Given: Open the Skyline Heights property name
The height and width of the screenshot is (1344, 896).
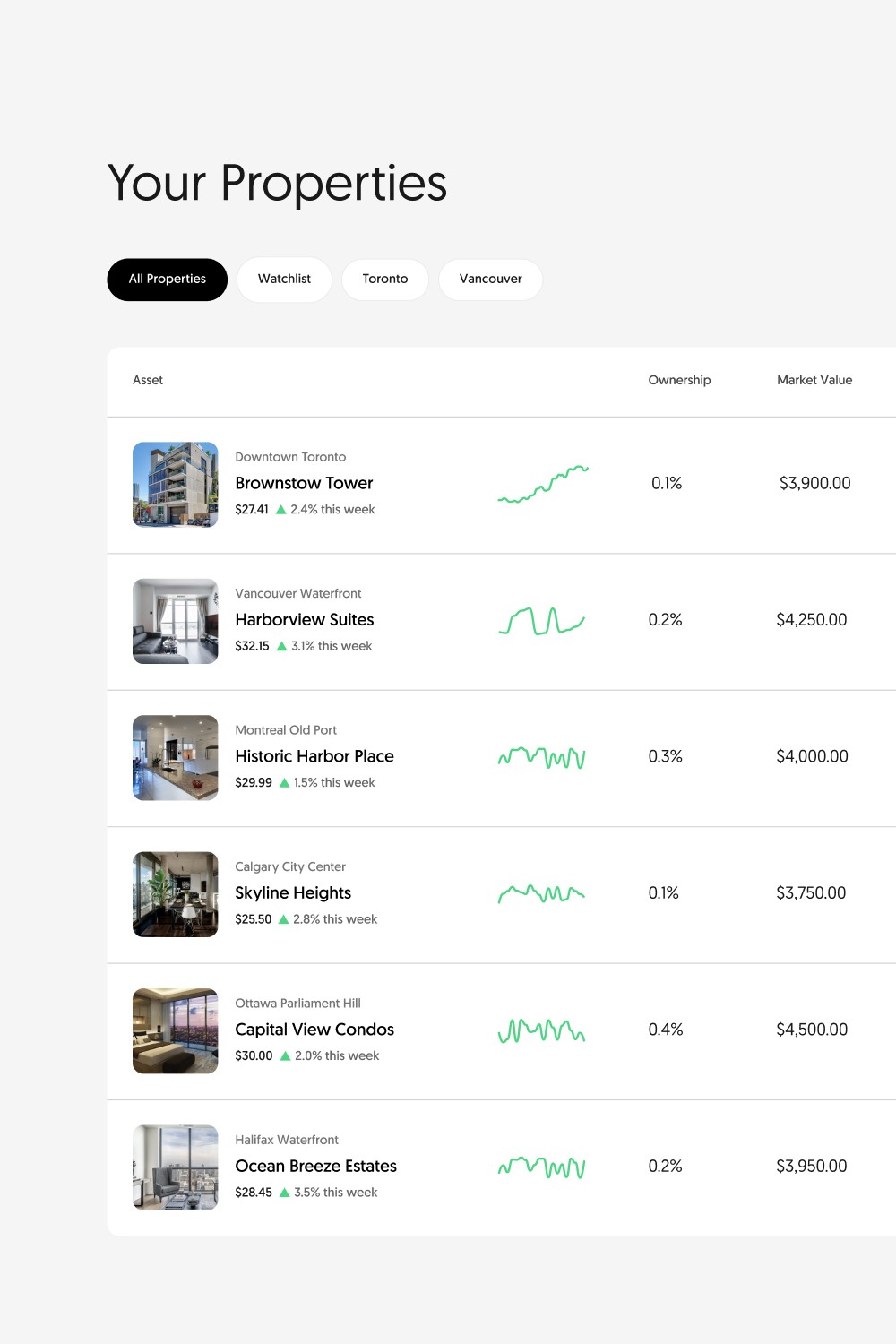Looking at the screenshot, I should pos(293,893).
